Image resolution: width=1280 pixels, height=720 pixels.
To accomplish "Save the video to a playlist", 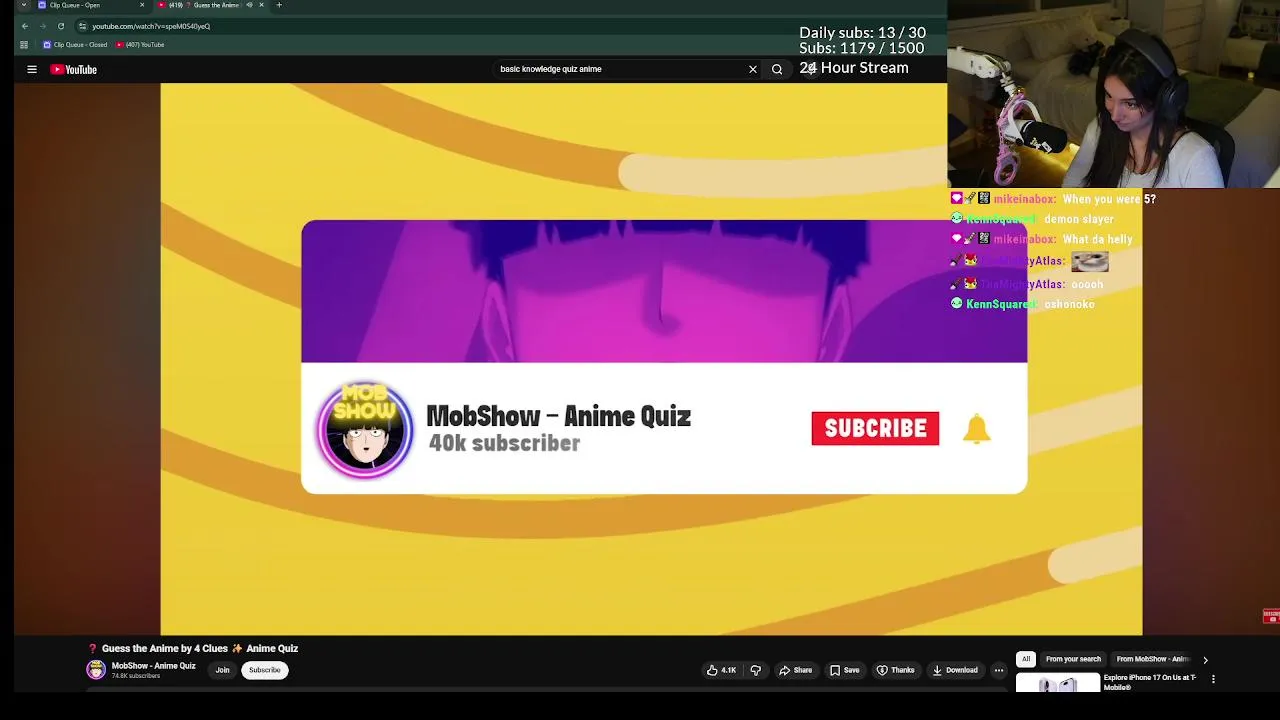I will (x=844, y=670).
